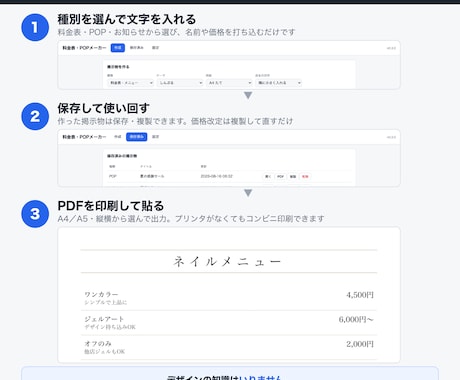
Task: Click the いりません link at bottom
Action: coord(260,377)
